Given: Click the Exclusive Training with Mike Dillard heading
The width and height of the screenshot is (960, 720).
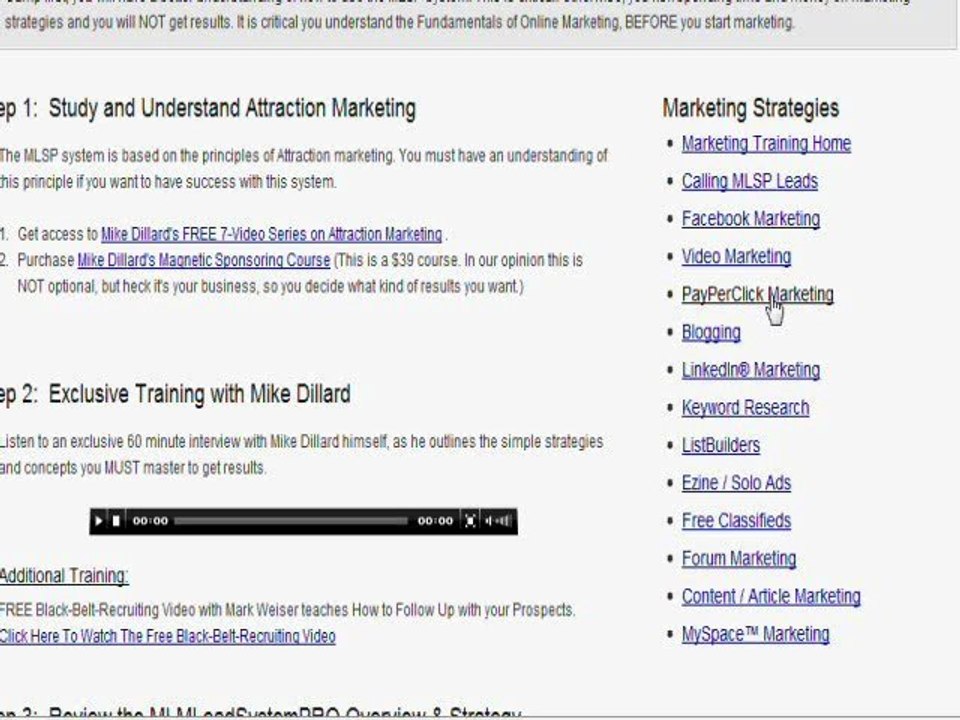Looking at the screenshot, I should pos(200,394).
